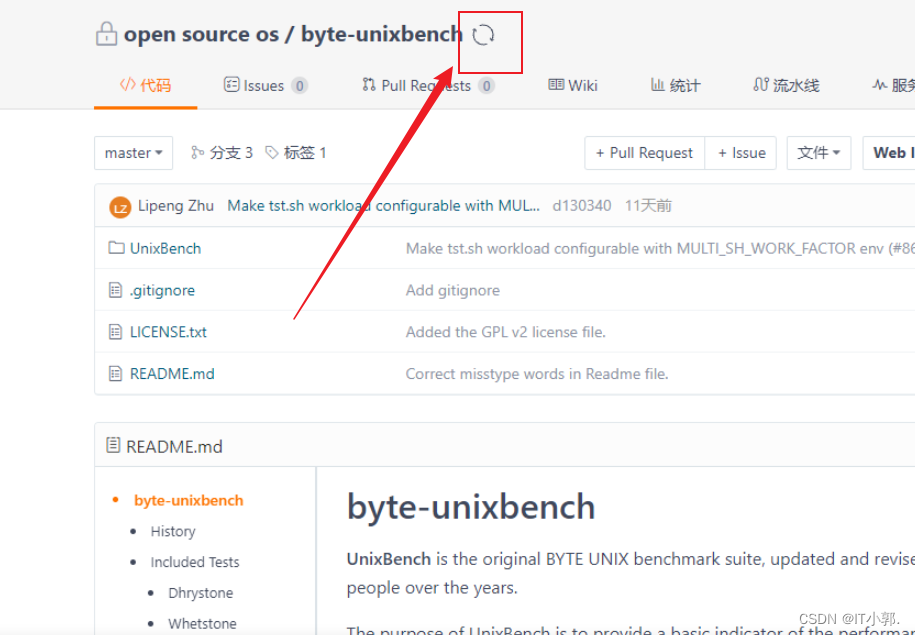The height and width of the screenshot is (635, 915).
Task: Expand the master branch dropdown
Action: coord(134,153)
